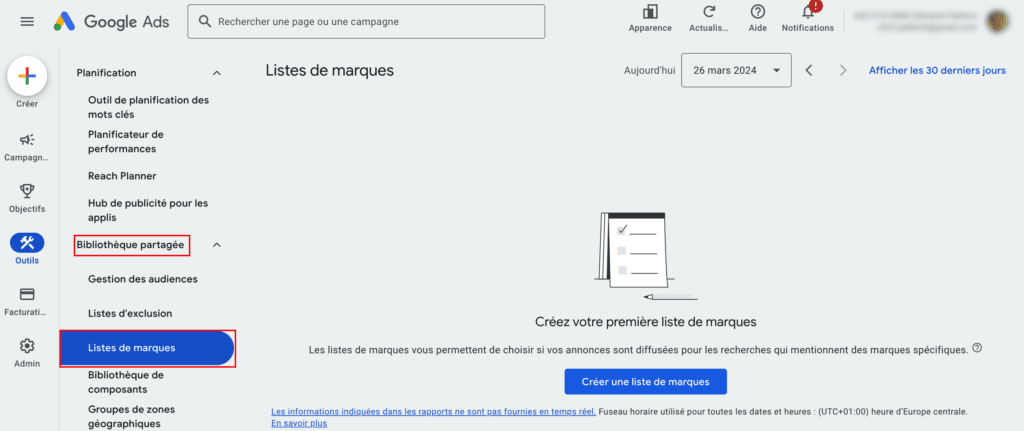Collapse the Bibliothèque partagée section chevron
The image size is (1024, 431).
pos(217,244)
